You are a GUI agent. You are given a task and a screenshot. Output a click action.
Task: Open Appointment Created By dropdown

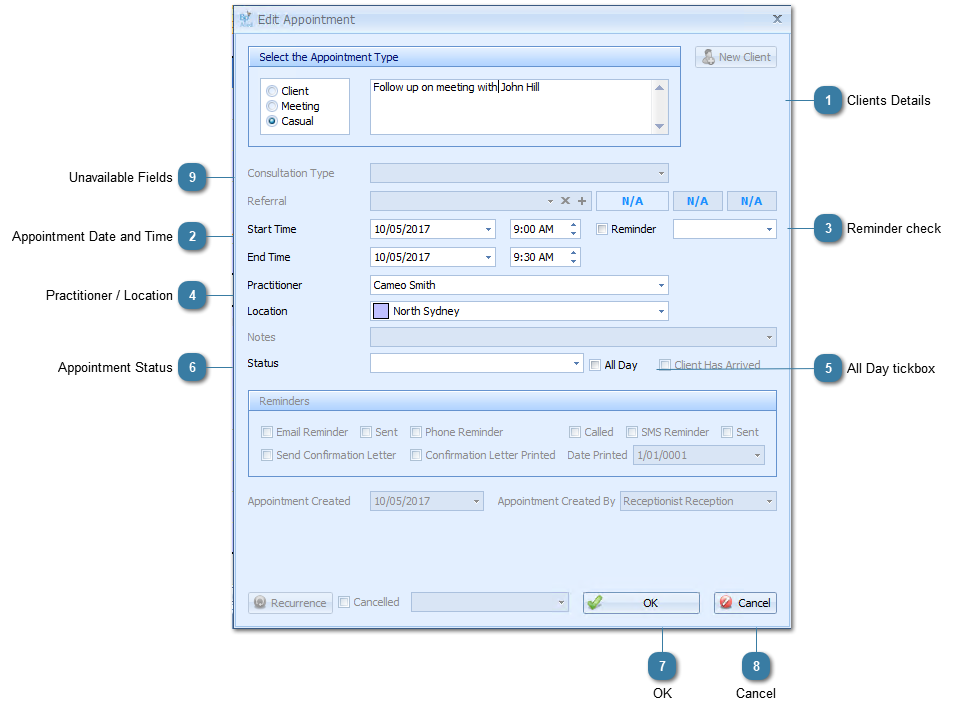pos(769,502)
